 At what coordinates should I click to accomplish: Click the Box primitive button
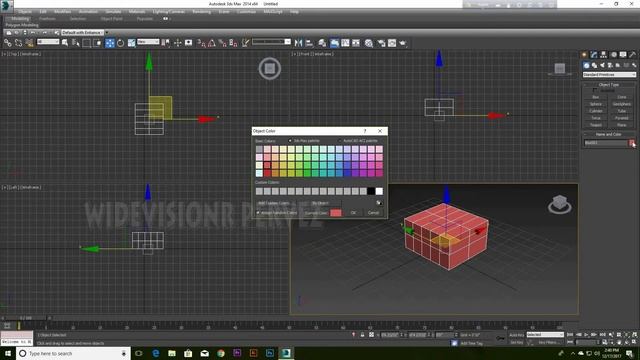[596, 97]
